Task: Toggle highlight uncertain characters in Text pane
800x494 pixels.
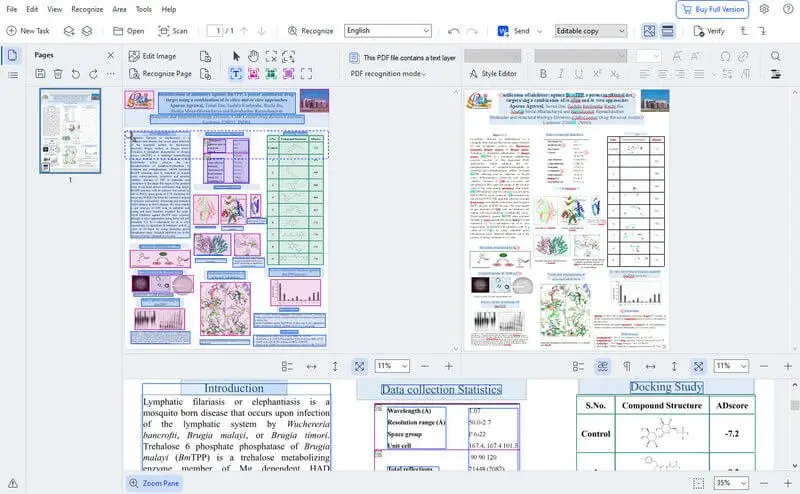Action: (603, 366)
